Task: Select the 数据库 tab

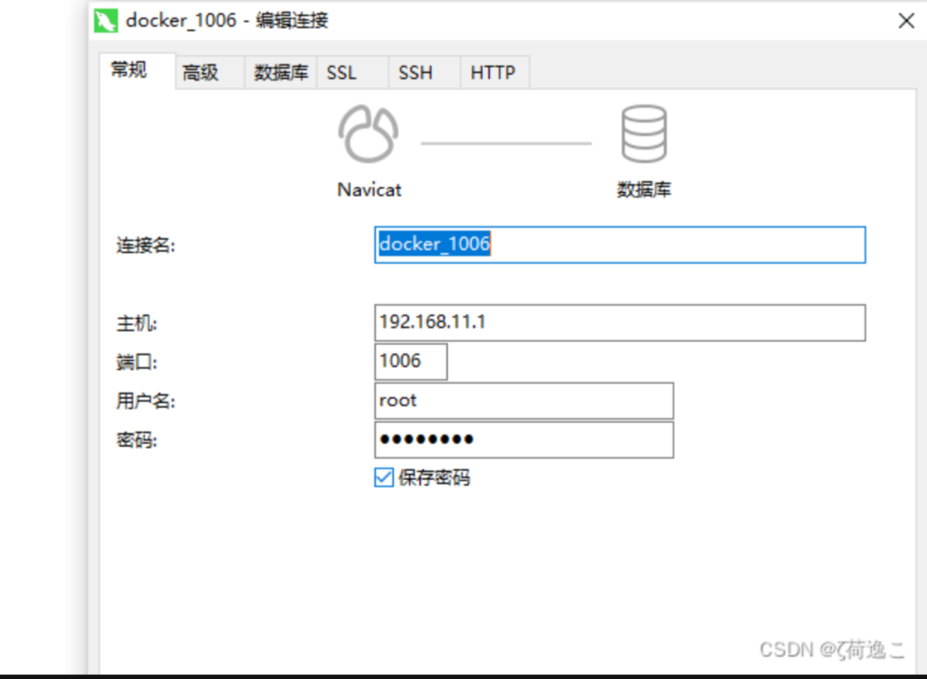Action: coord(279,71)
